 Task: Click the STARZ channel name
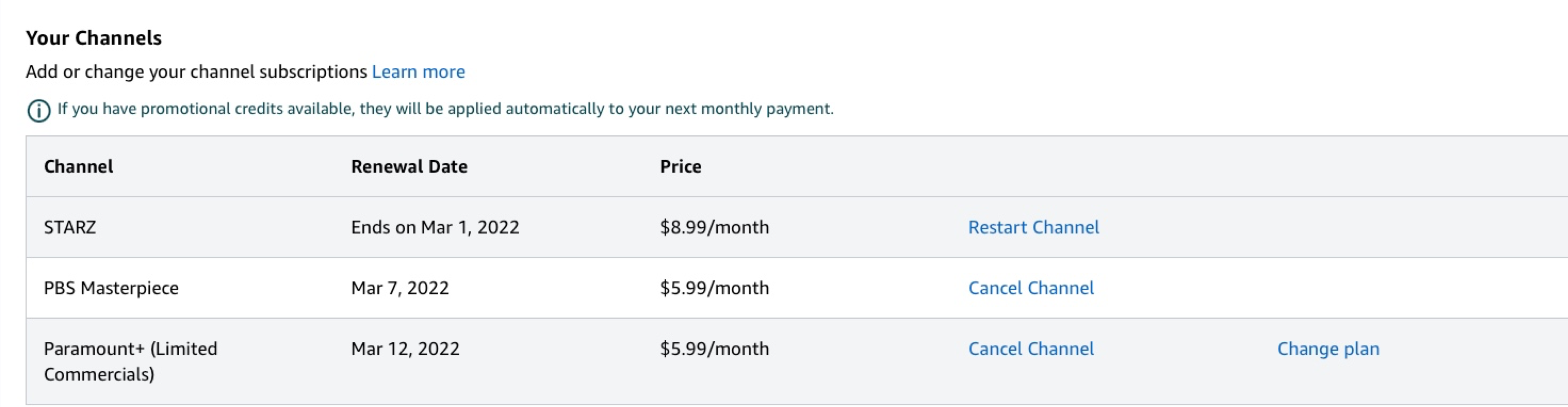[69, 227]
